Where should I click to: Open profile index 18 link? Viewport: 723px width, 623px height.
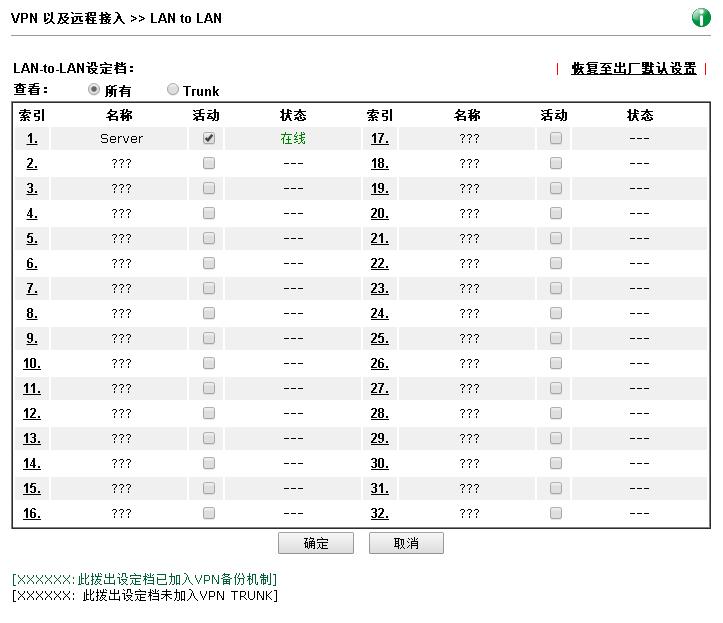(x=379, y=163)
